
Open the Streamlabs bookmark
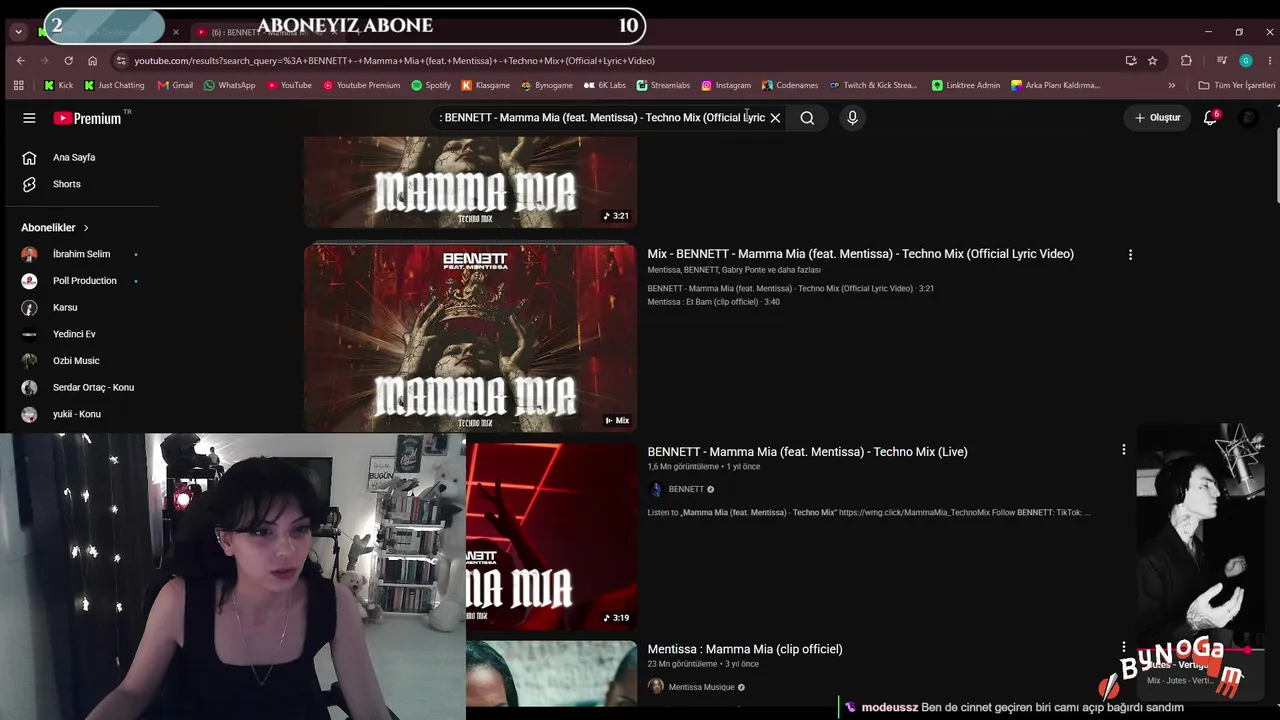(x=663, y=85)
